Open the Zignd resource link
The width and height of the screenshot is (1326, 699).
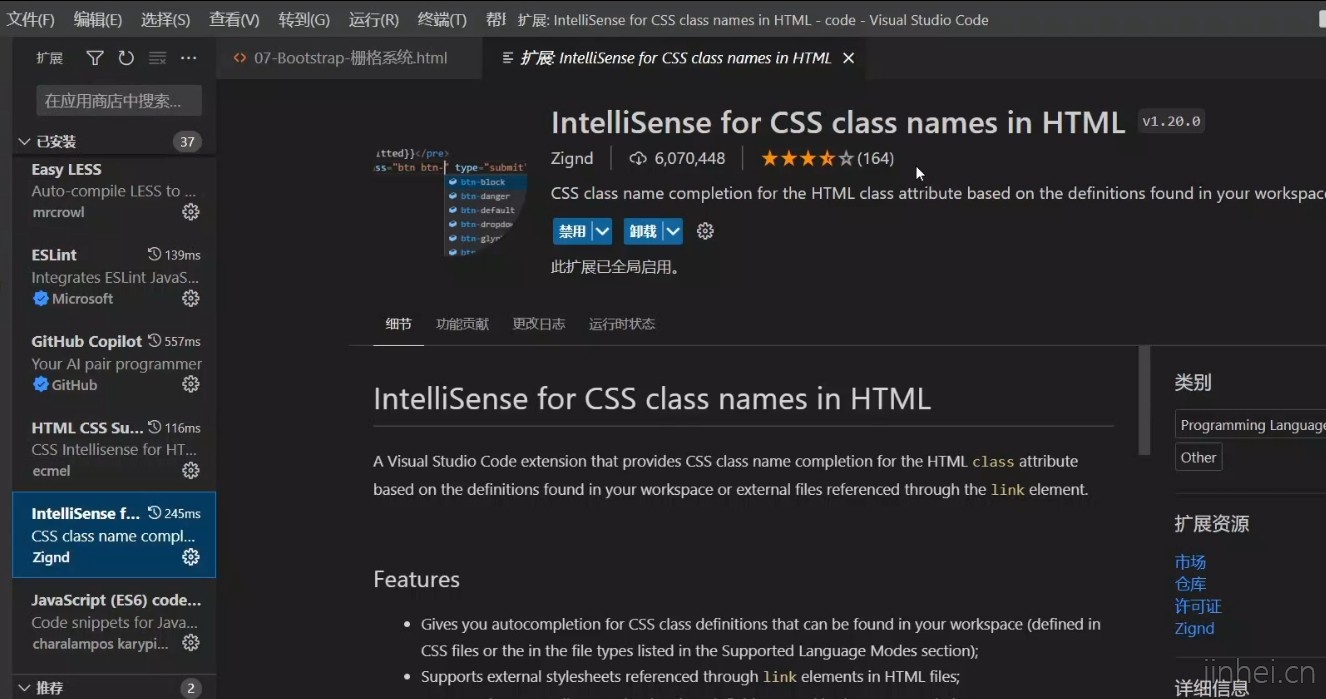[x=1195, y=628]
